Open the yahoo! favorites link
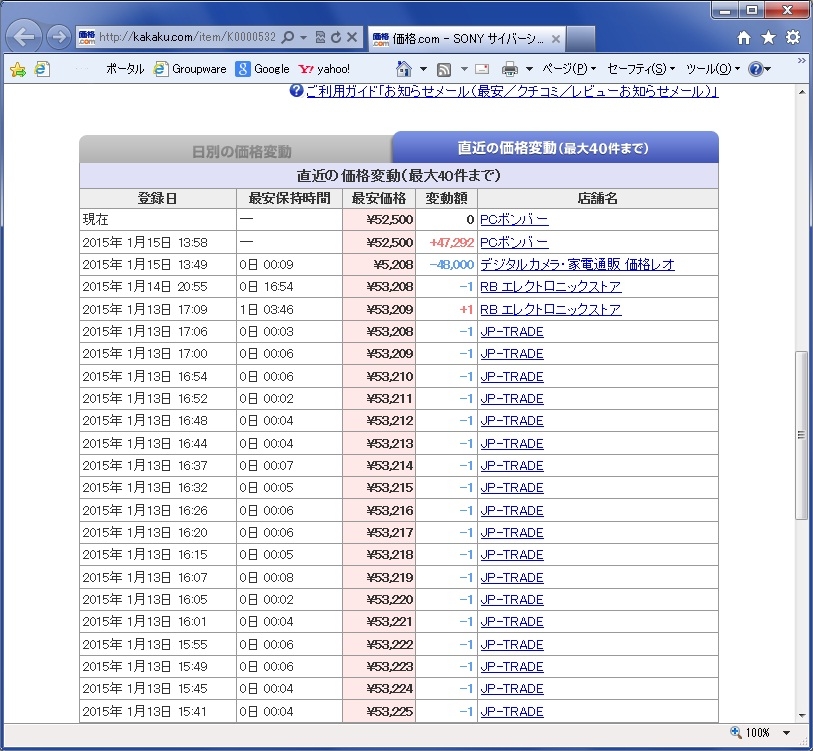Viewport: 813px width, 751px height. pos(325,69)
